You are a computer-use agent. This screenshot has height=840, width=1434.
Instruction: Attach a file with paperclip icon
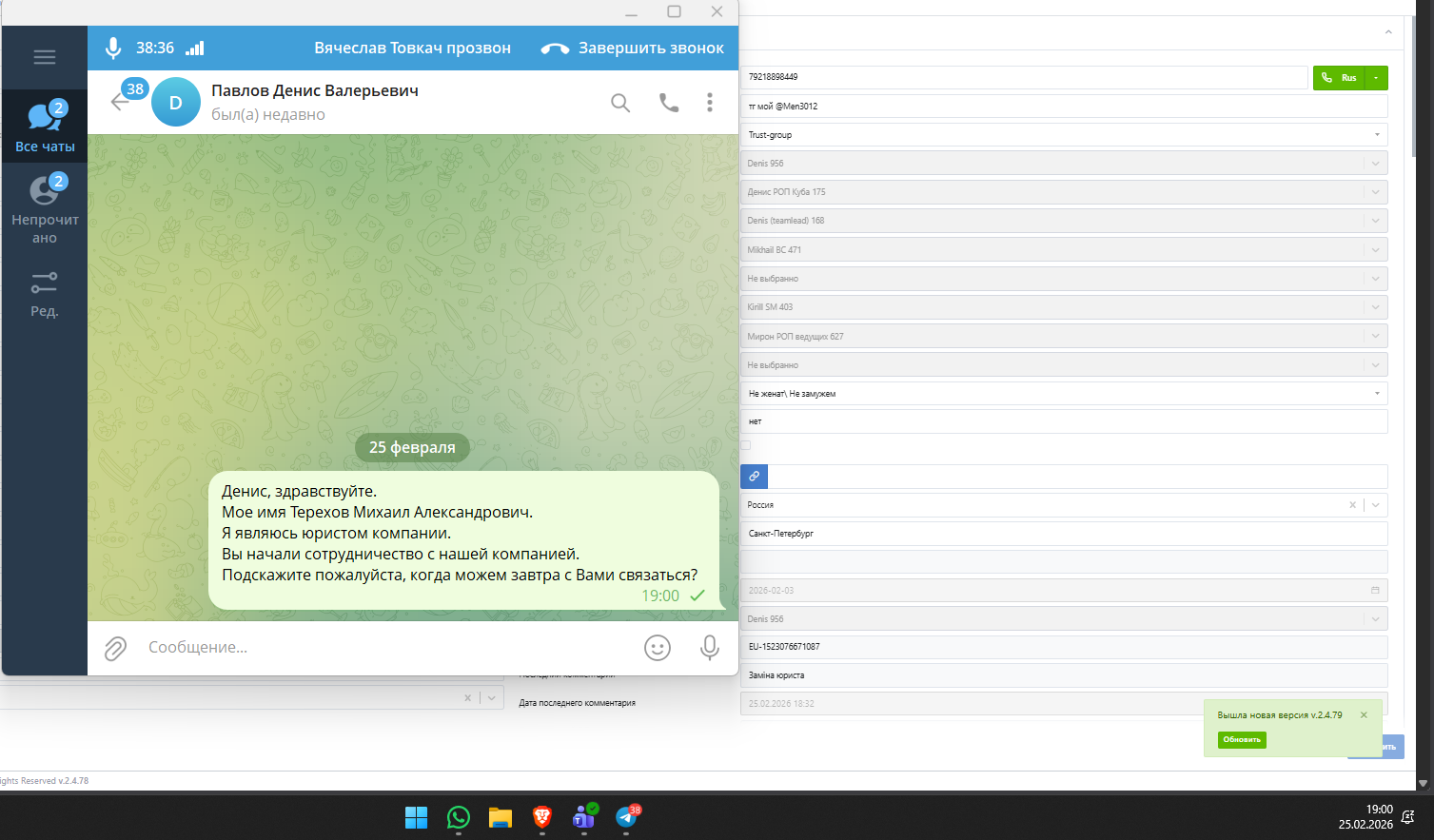[115, 649]
